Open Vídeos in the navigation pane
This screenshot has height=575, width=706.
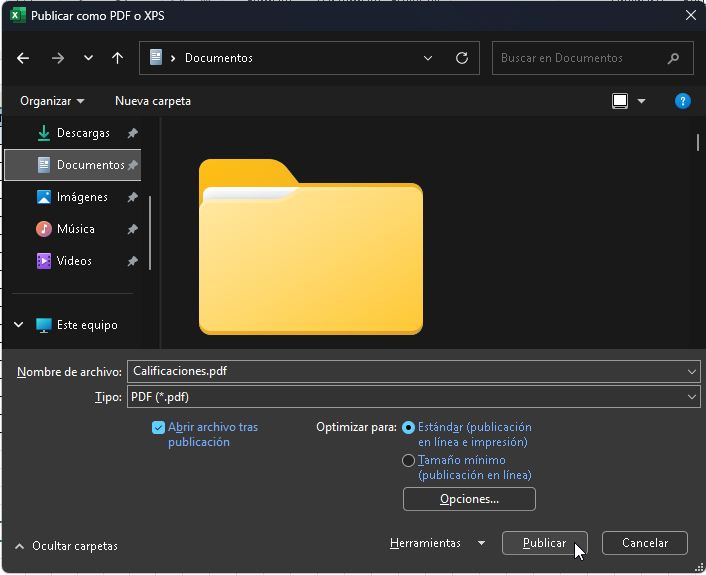point(73,261)
